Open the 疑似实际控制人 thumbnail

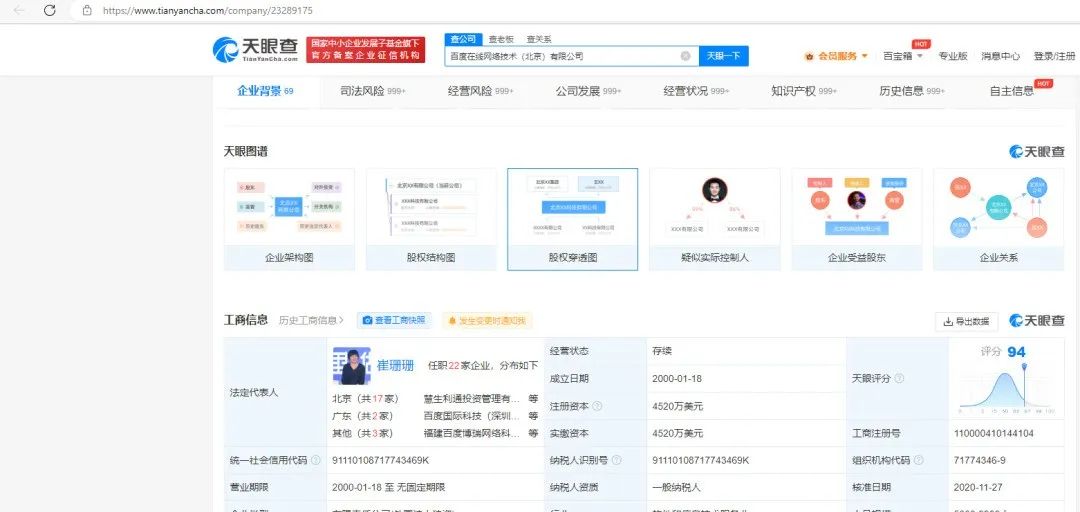[714, 220]
